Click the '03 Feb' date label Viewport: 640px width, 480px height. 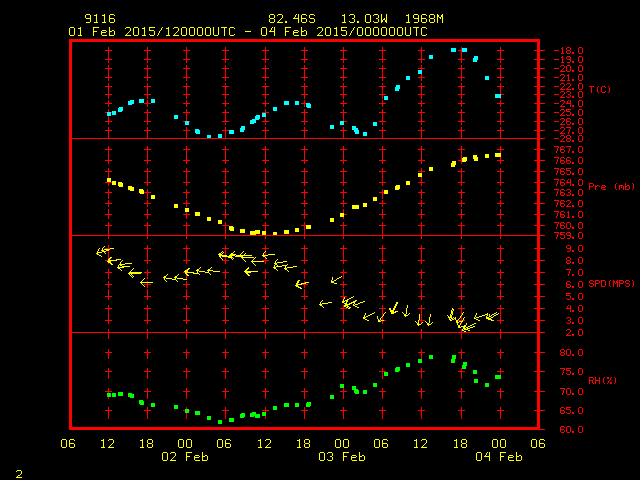(342, 457)
